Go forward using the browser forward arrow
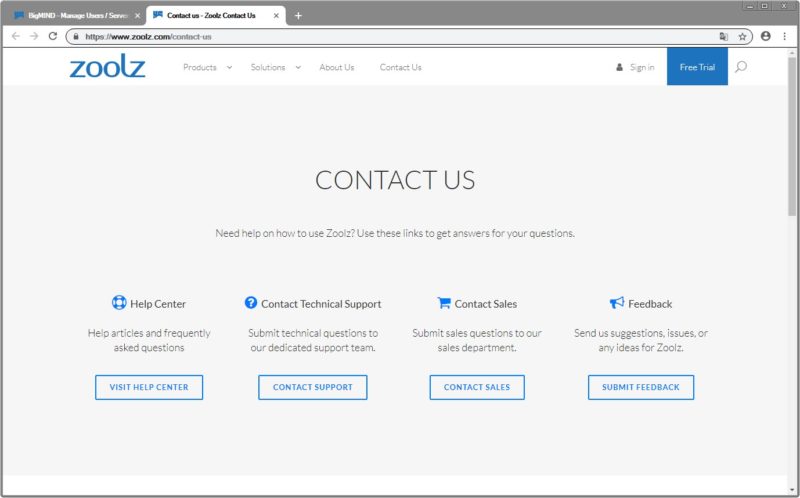 point(34,36)
